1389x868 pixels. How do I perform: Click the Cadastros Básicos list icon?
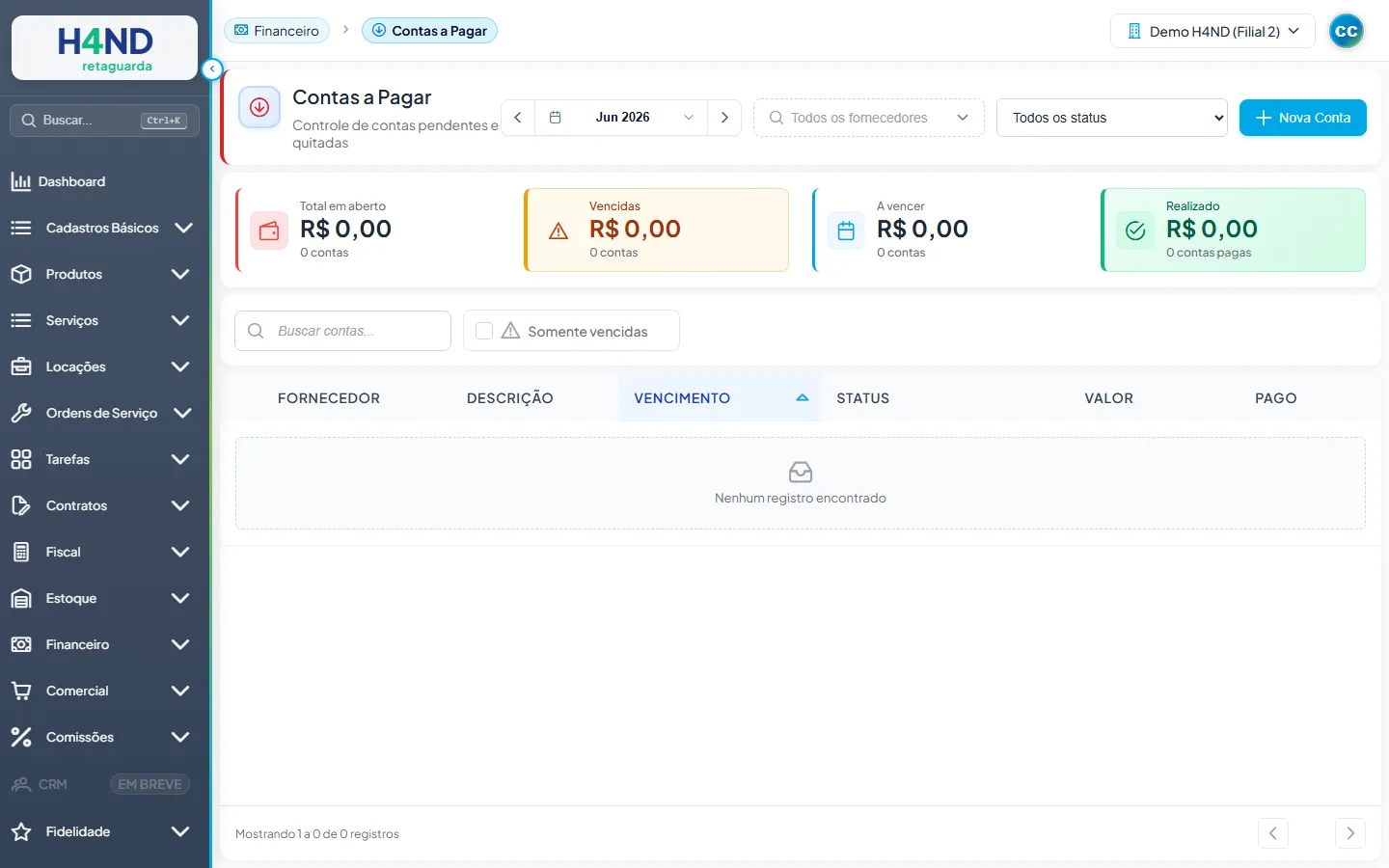20,228
